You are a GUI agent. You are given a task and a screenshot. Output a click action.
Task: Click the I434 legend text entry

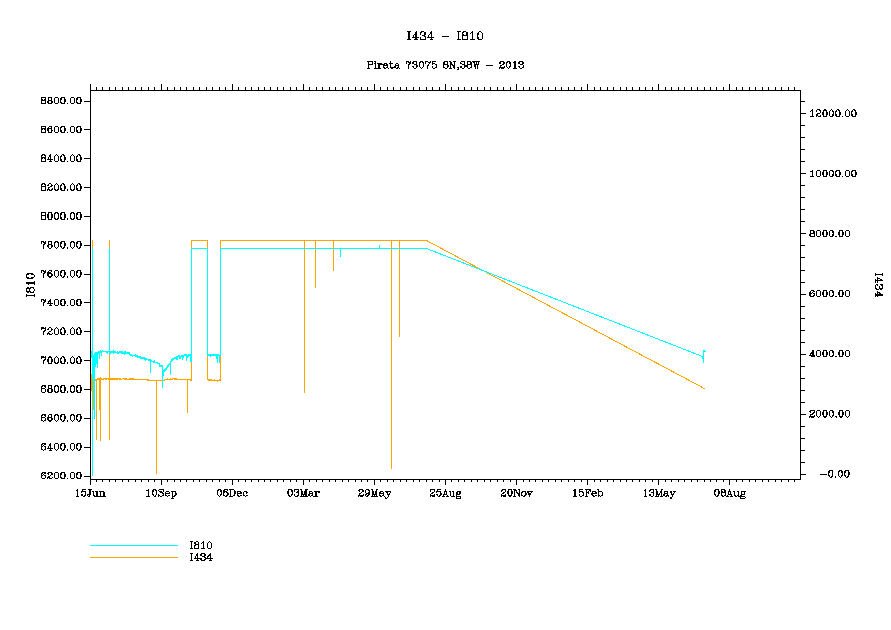[201, 557]
